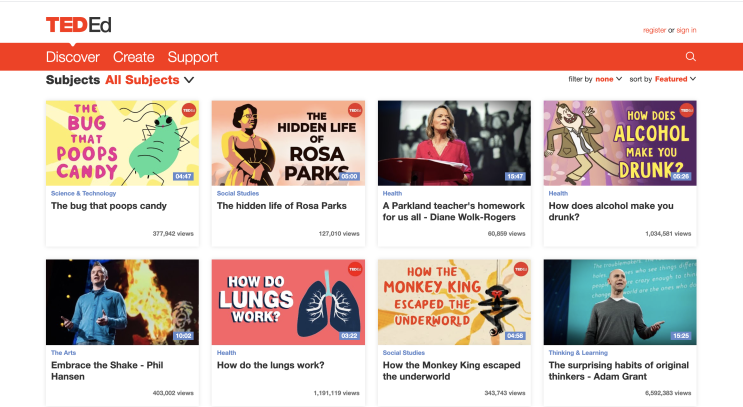This screenshot has width=743, height=407.
Task: Click the TED-Ed badge on the Rosa Parks thumbnail
Action: click(354, 110)
